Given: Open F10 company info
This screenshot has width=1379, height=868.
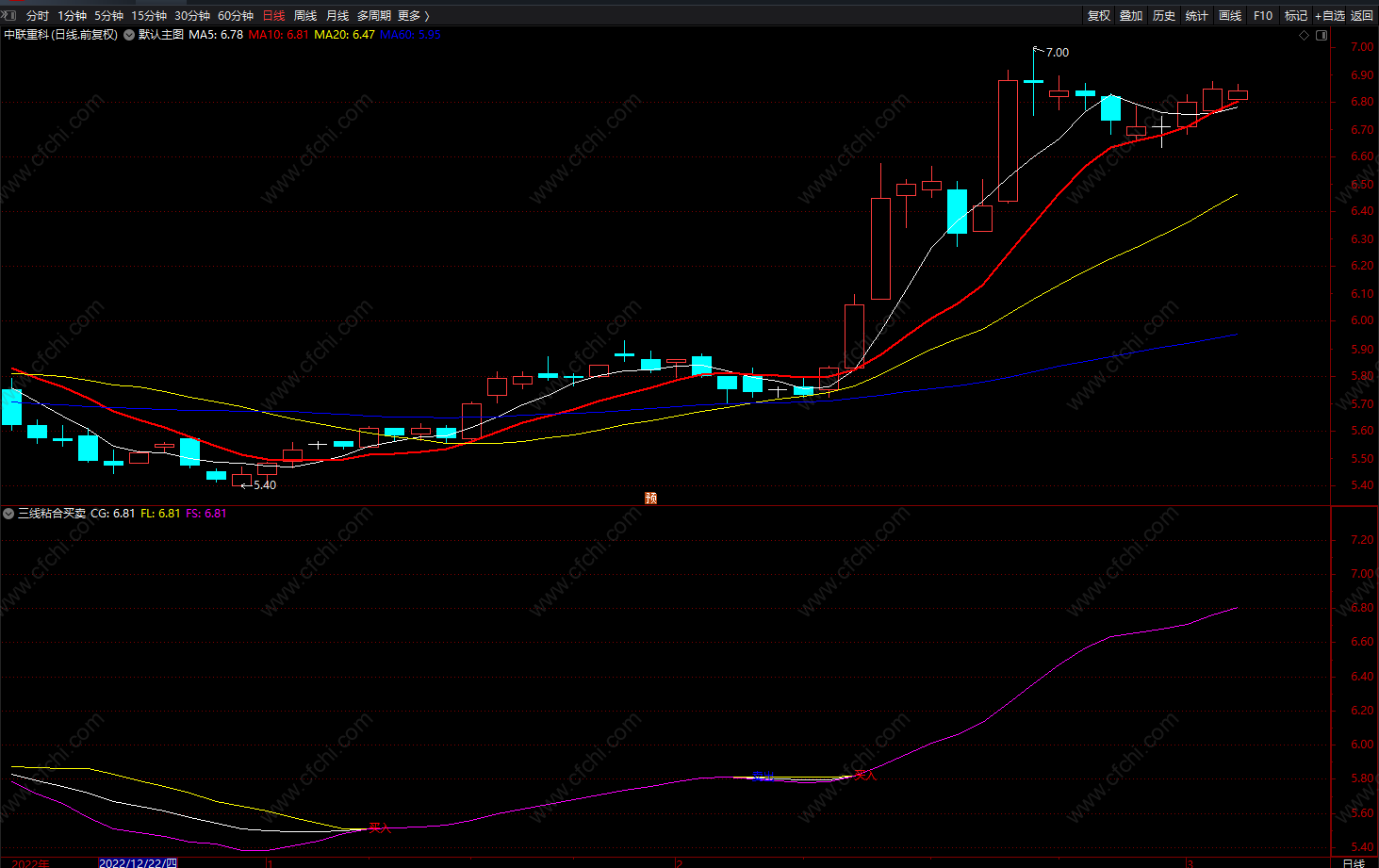Looking at the screenshot, I should click(1263, 16).
